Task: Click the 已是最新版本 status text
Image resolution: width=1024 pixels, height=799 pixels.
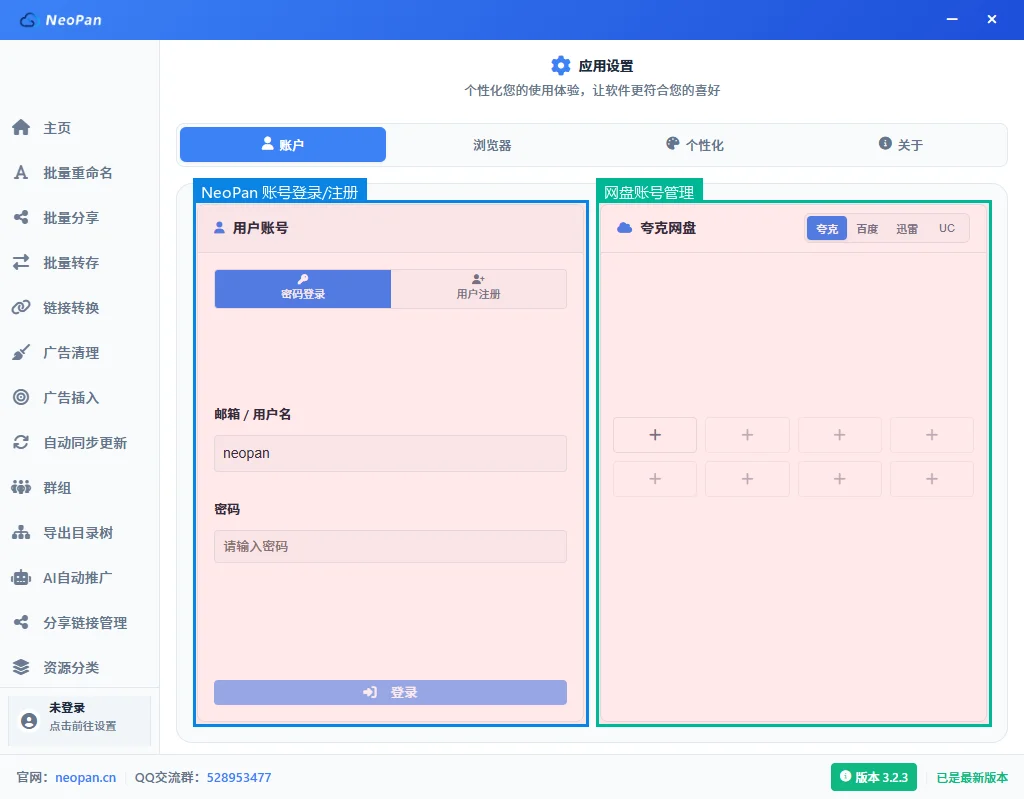Action: tap(972, 777)
